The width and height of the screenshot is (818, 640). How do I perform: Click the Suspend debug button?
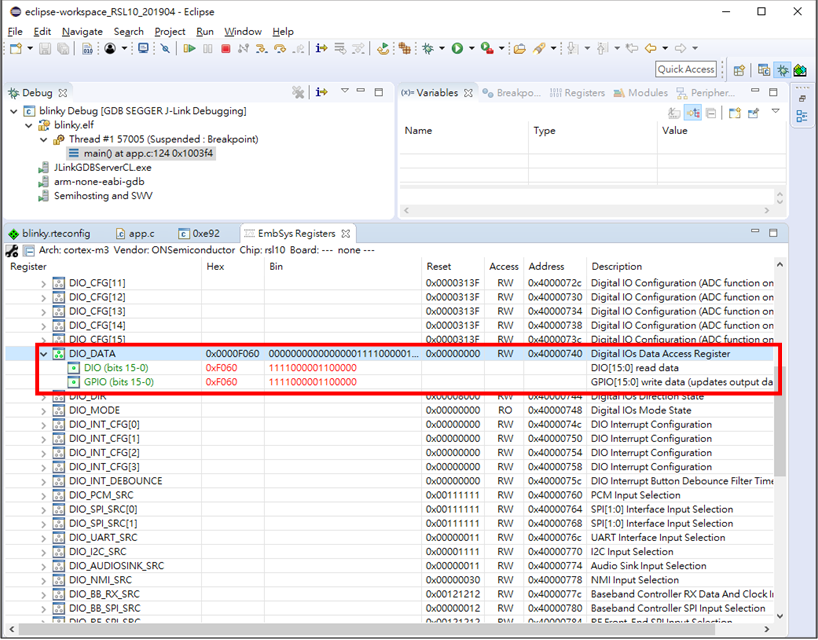[x=207, y=48]
